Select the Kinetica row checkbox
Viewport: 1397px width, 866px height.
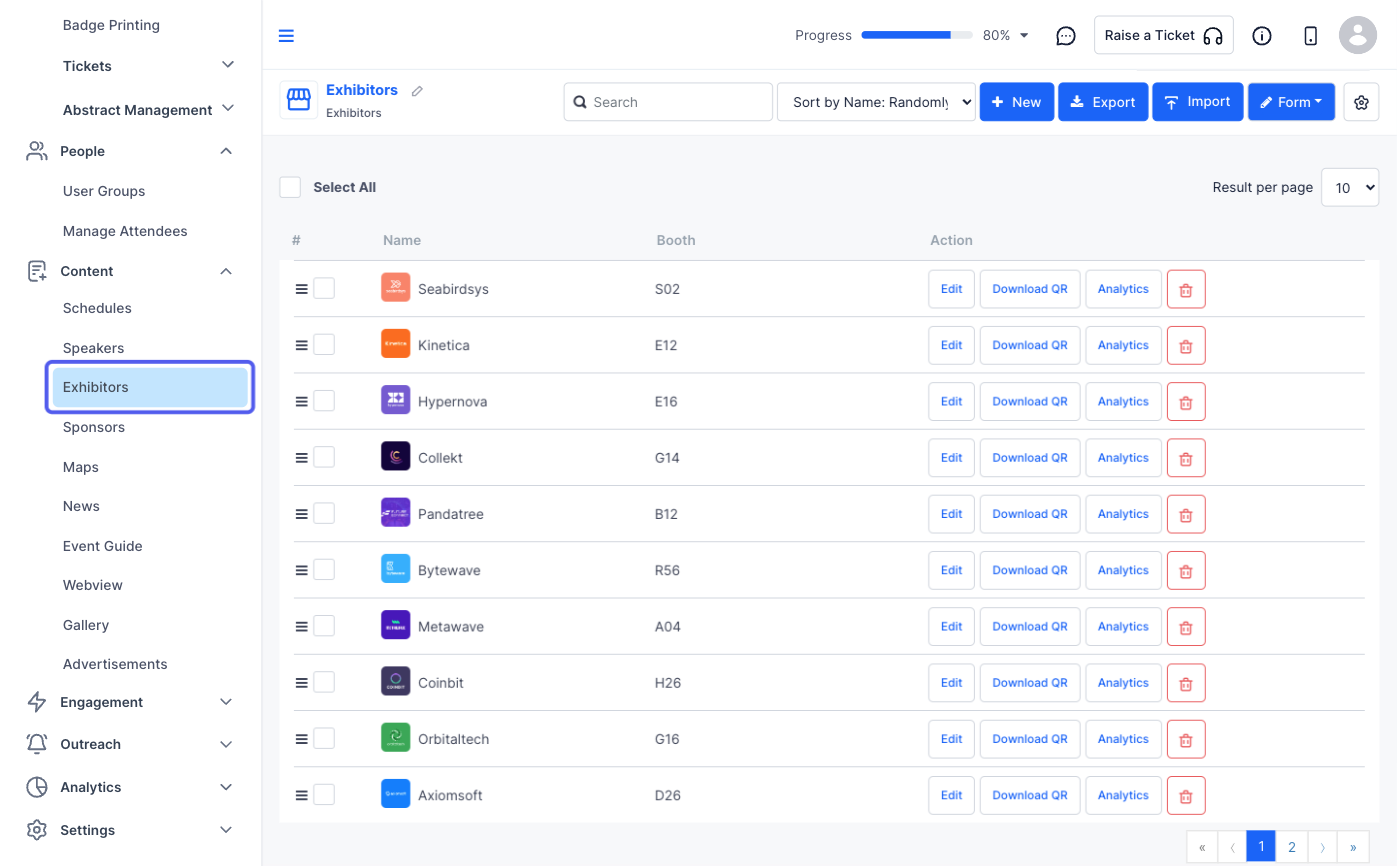click(x=324, y=344)
